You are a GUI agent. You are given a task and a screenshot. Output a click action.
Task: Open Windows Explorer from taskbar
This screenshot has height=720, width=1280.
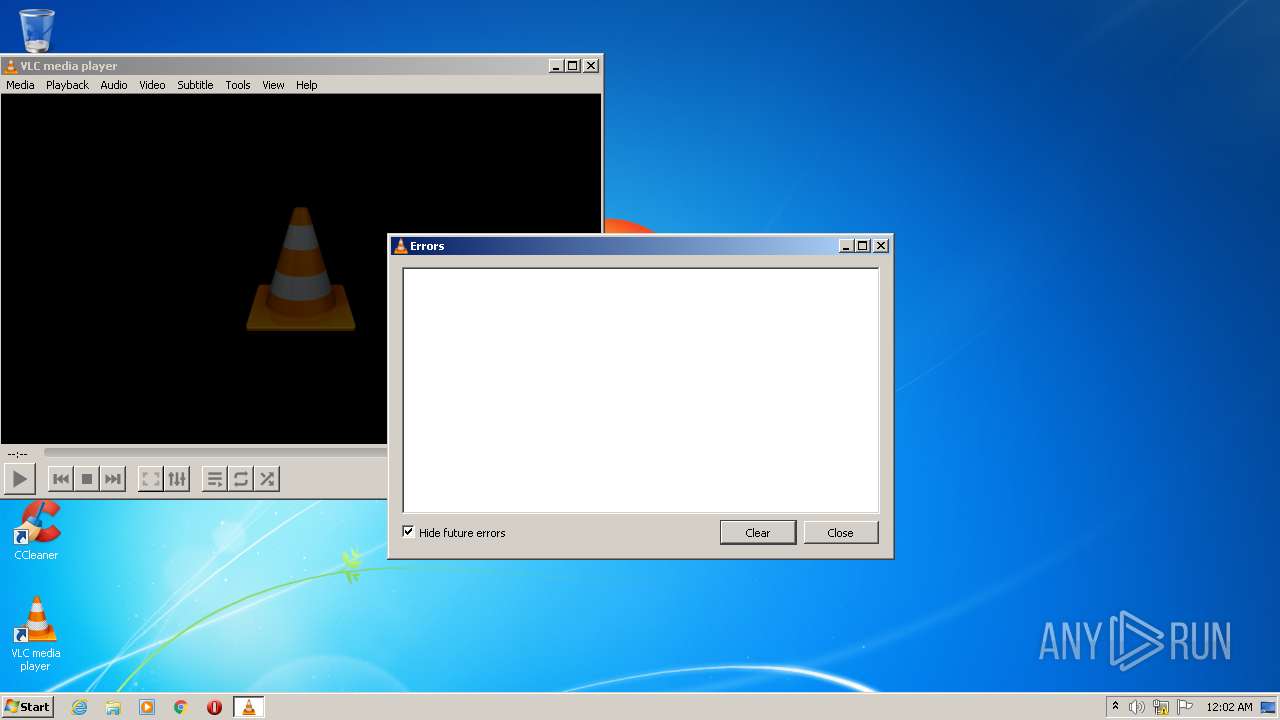(113, 707)
